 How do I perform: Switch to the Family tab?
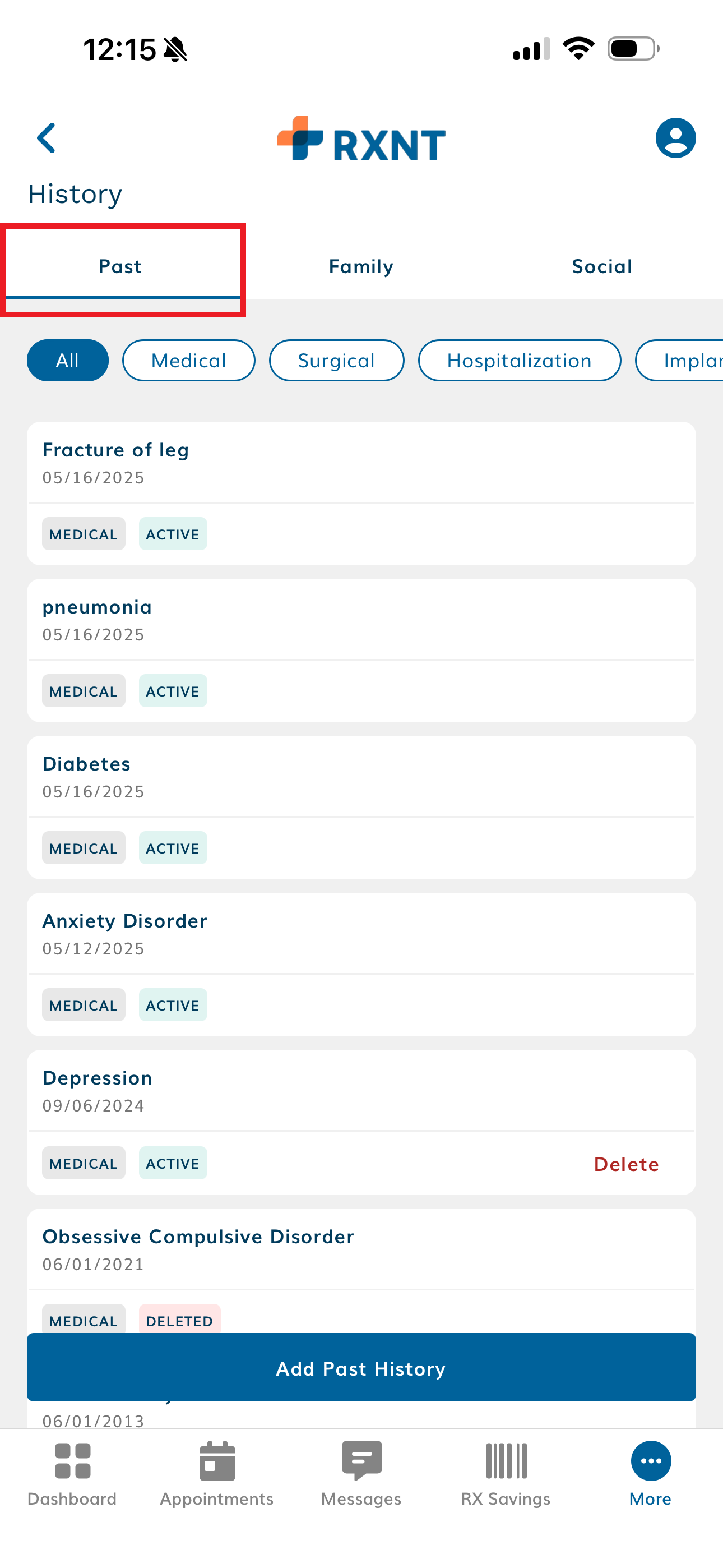point(361,266)
